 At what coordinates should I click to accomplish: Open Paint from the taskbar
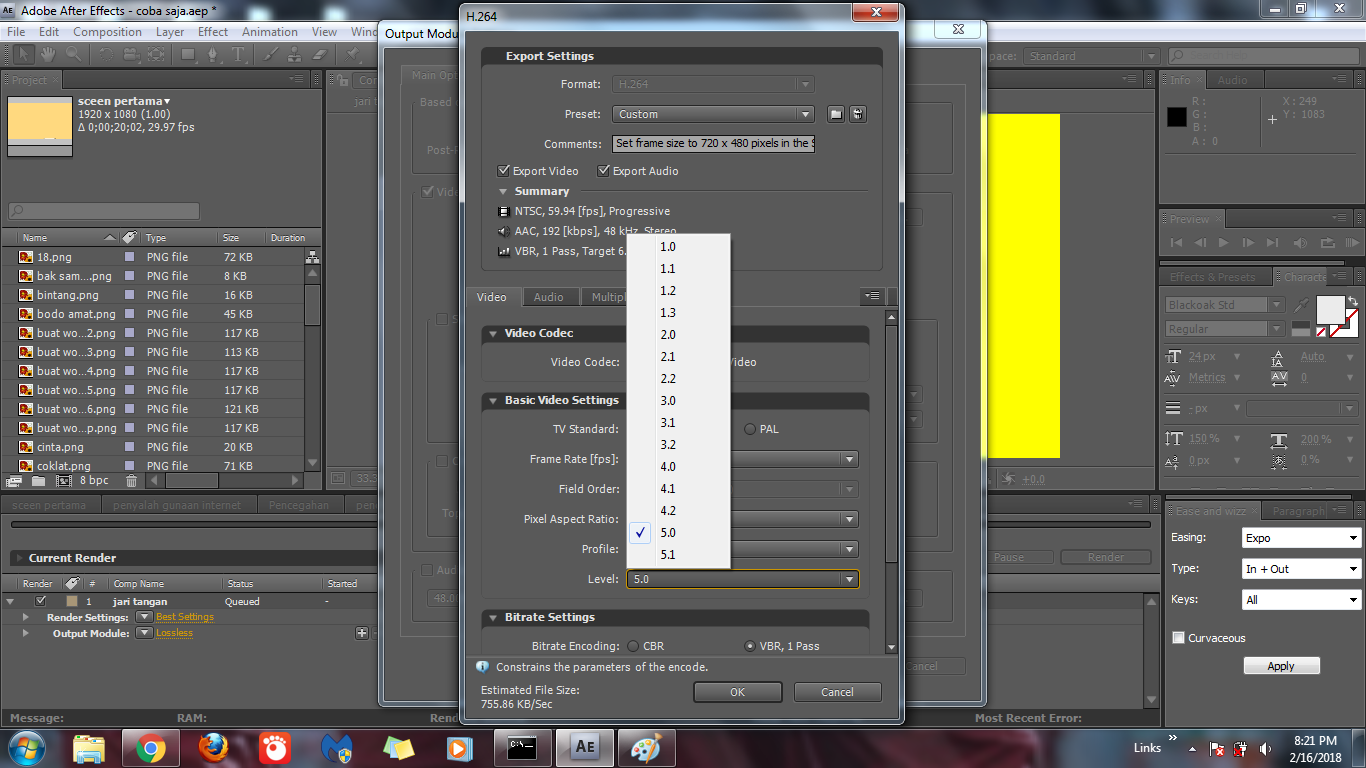(646, 748)
